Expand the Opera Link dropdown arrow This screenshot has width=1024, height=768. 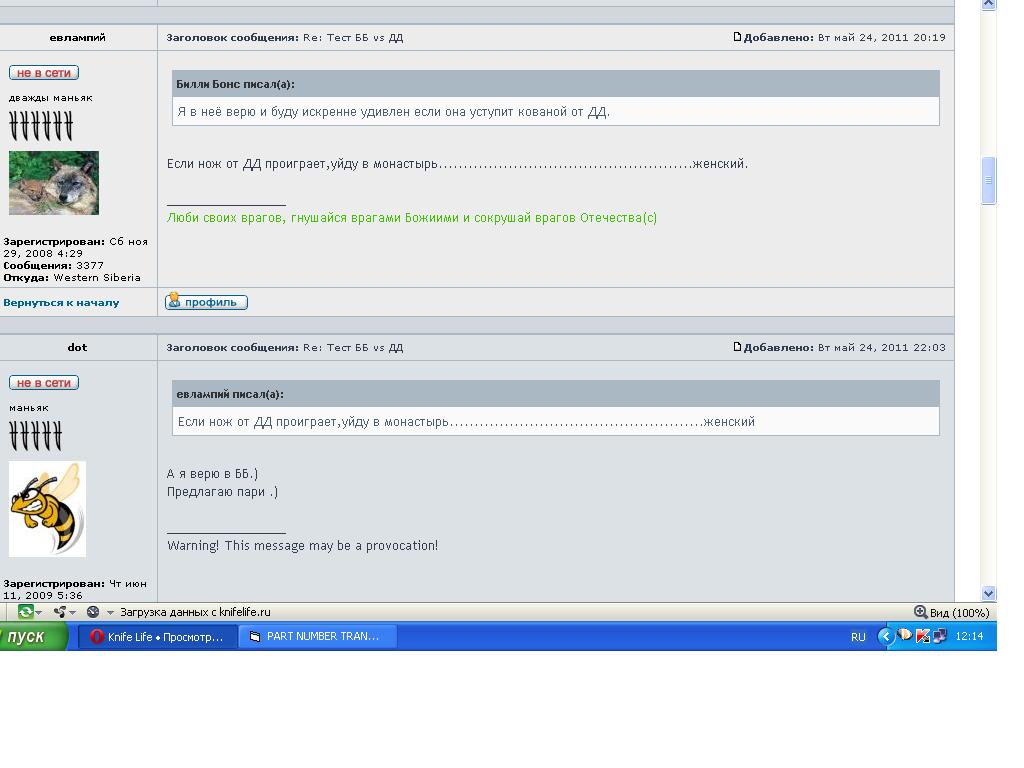(x=40, y=612)
